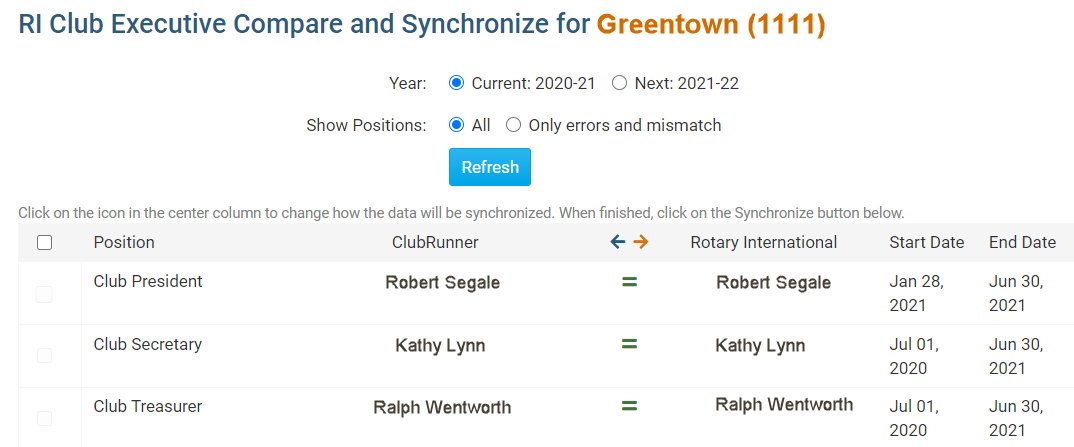Click Robert Segale under ClubRunner column
This screenshot has height=447, width=1074.
[442, 283]
